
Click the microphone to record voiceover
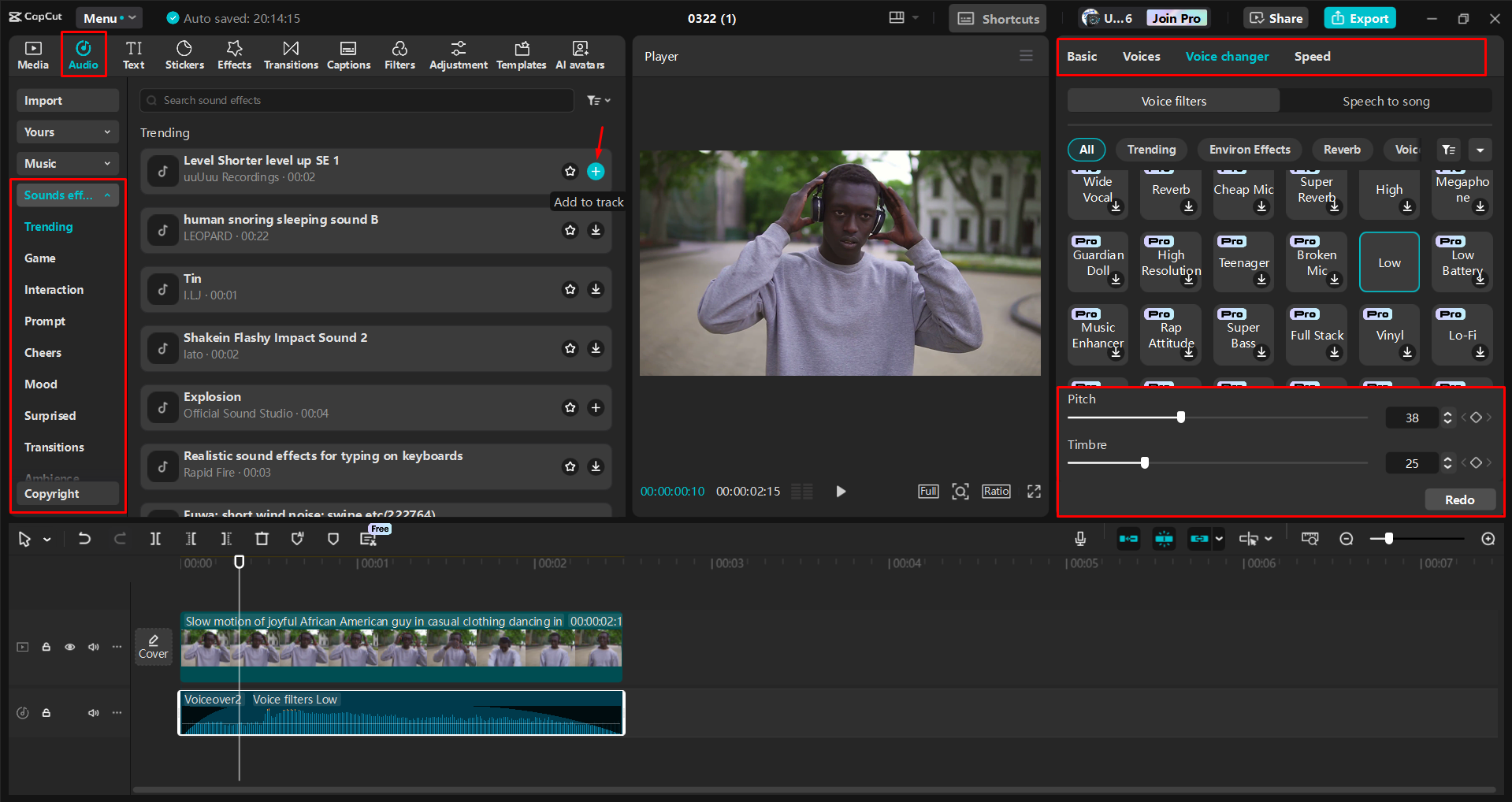(x=1079, y=539)
